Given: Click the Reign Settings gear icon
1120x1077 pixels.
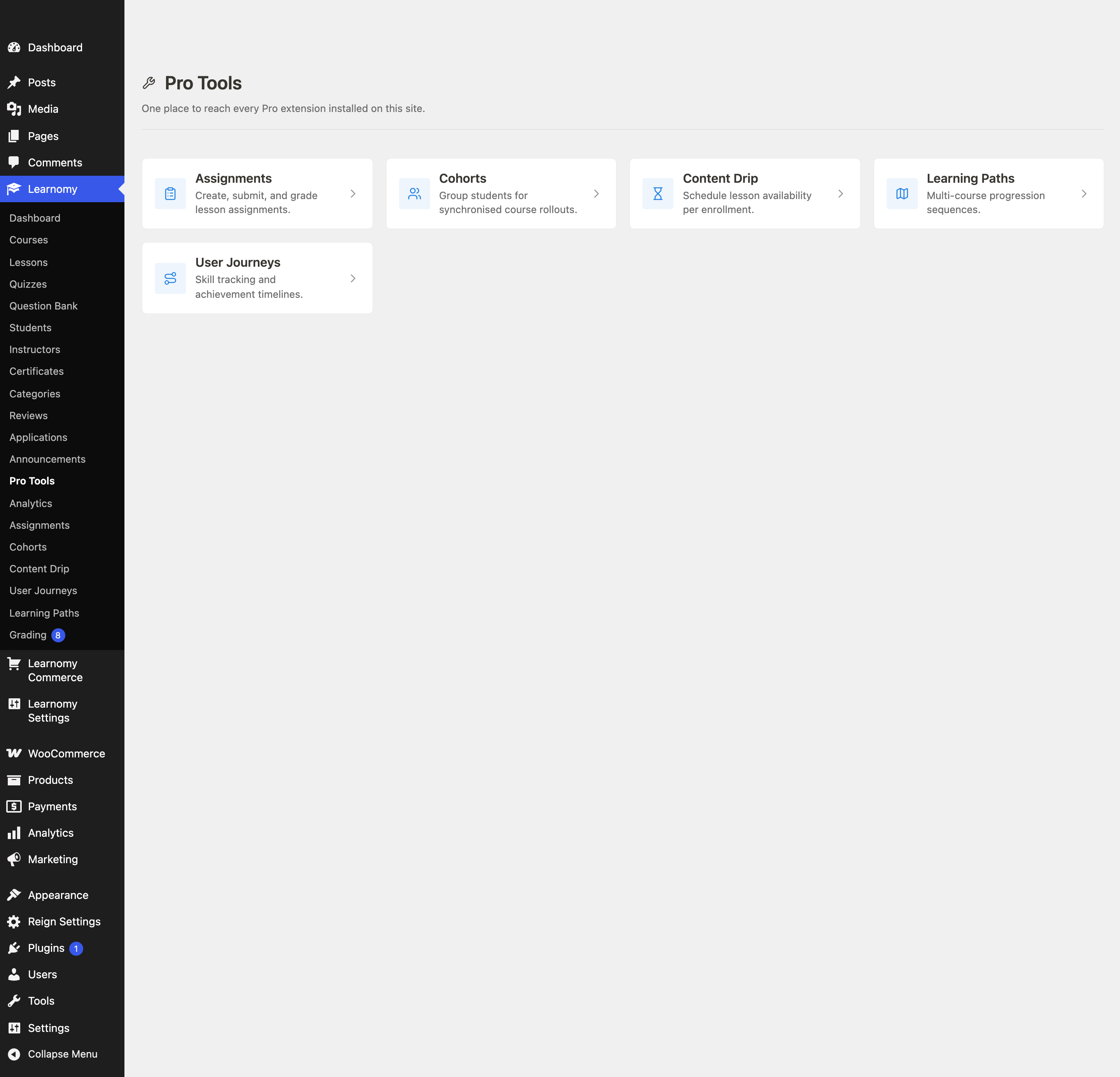Looking at the screenshot, I should pos(14,921).
